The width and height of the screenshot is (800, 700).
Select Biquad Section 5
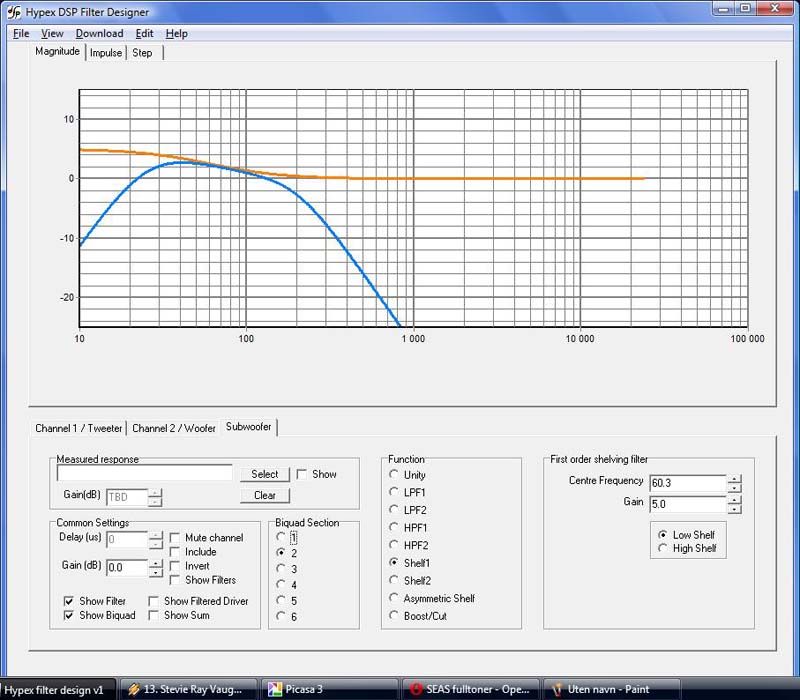click(x=281, y=601)
